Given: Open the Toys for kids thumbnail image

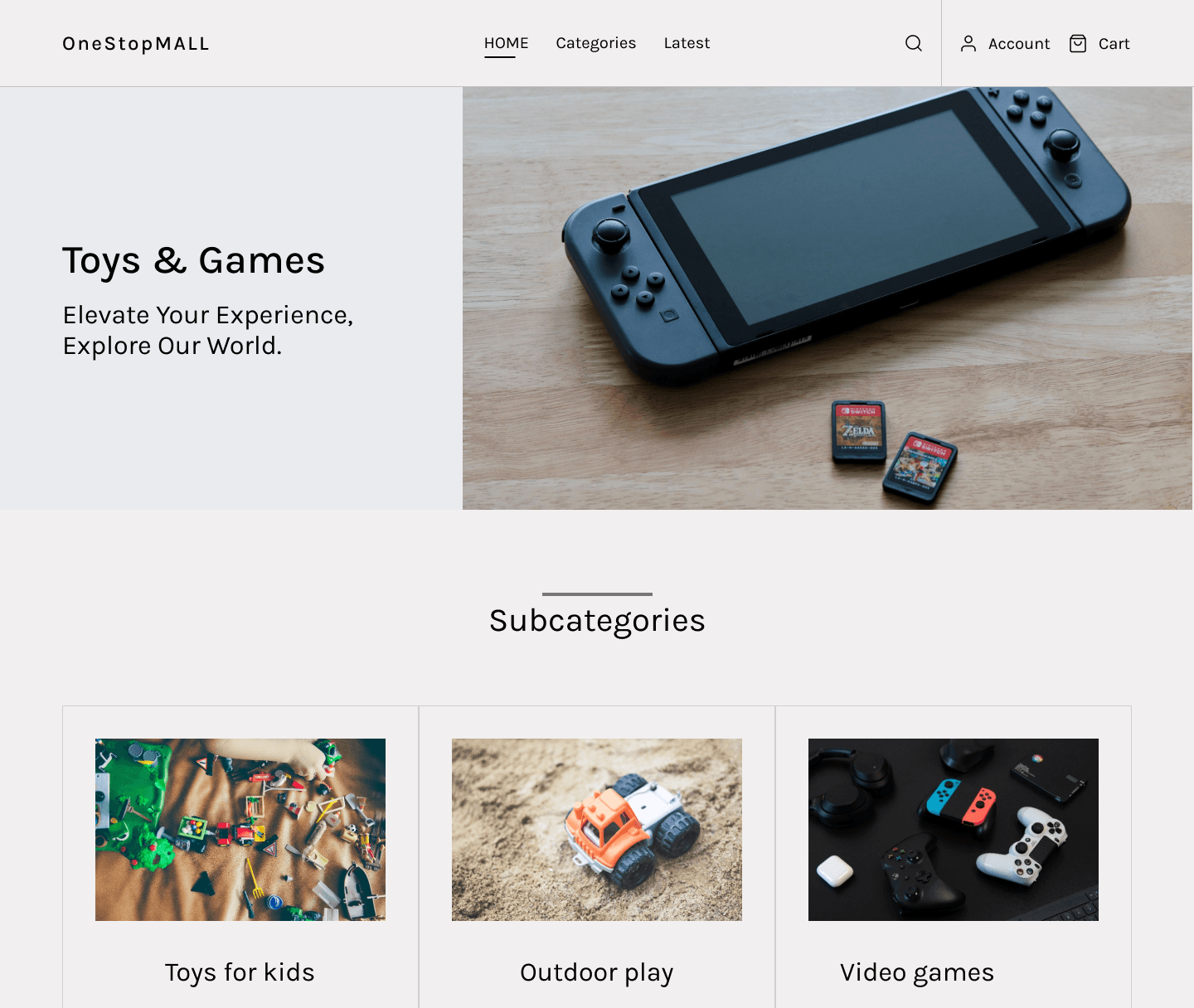Looking at the screenshot, I should (240, 830).
